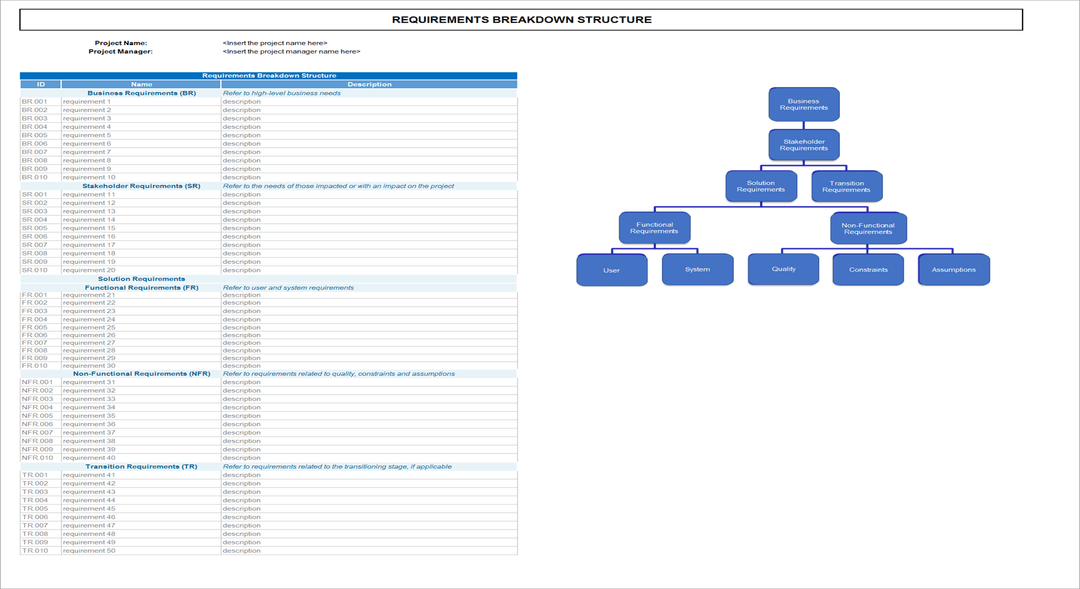Click the User box in the diagram
The image size is (1080, 589).
tap(611, 270)
